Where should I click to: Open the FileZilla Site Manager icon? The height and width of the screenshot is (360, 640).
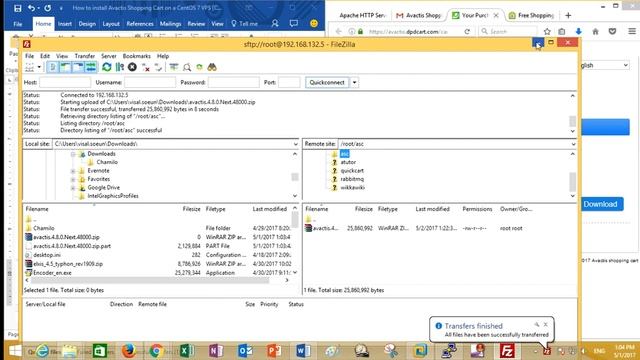pyautogui.click(x=29, y=67)
